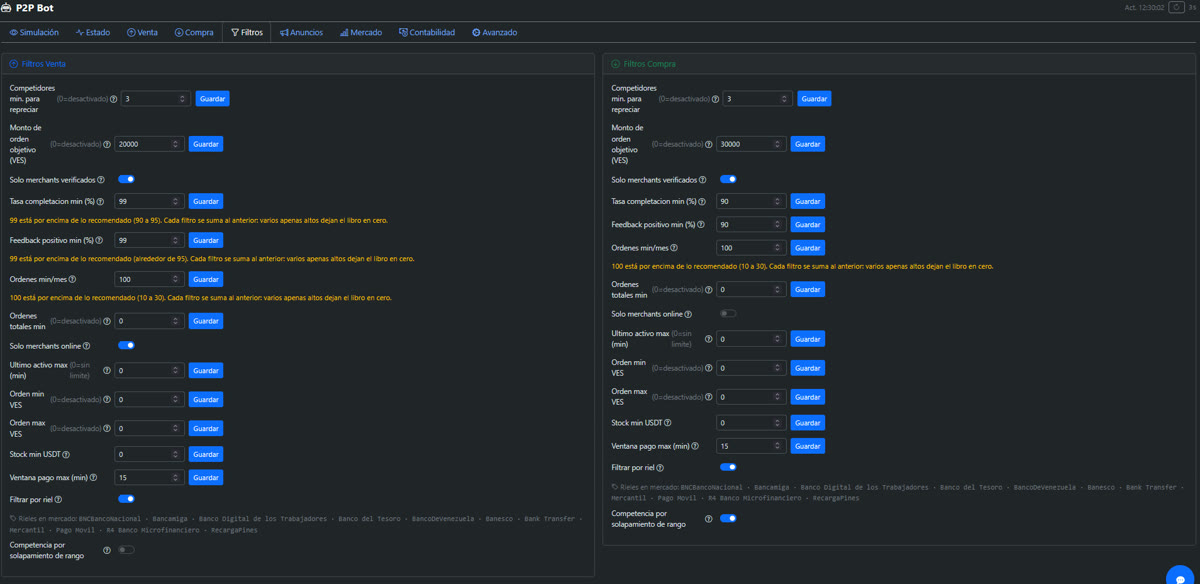Go to the Venta tab
Viewport: 1200px width, 584px height.
pos(142,33)
